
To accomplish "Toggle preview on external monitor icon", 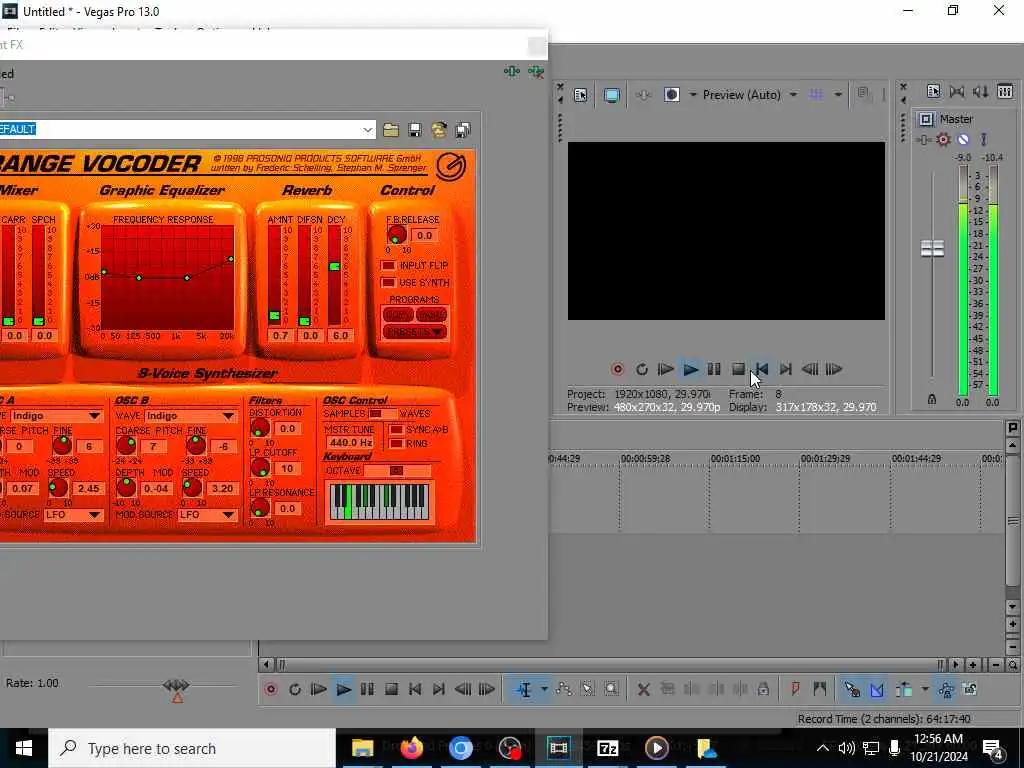I will 612,95.
